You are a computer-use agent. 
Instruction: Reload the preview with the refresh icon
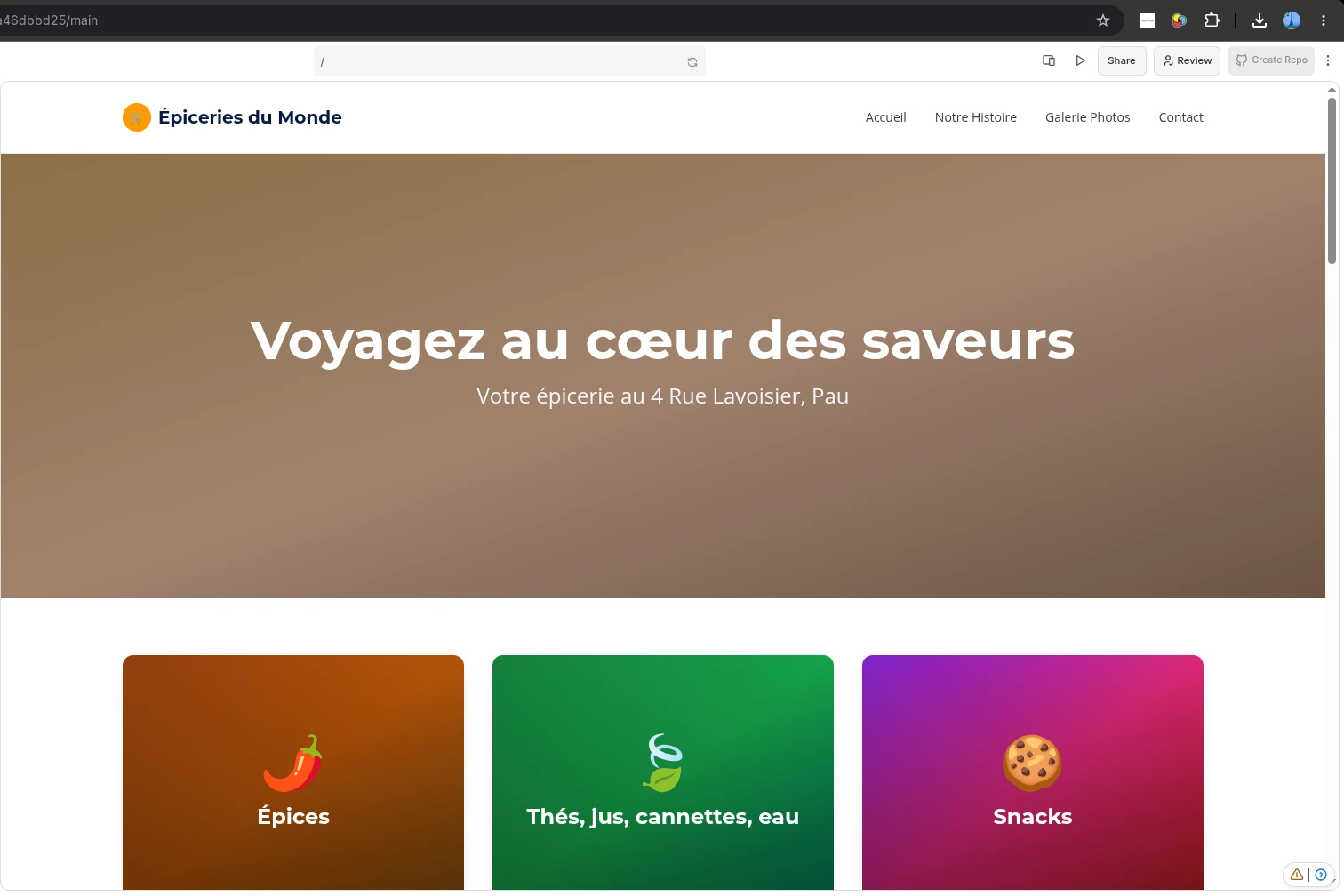692,62
